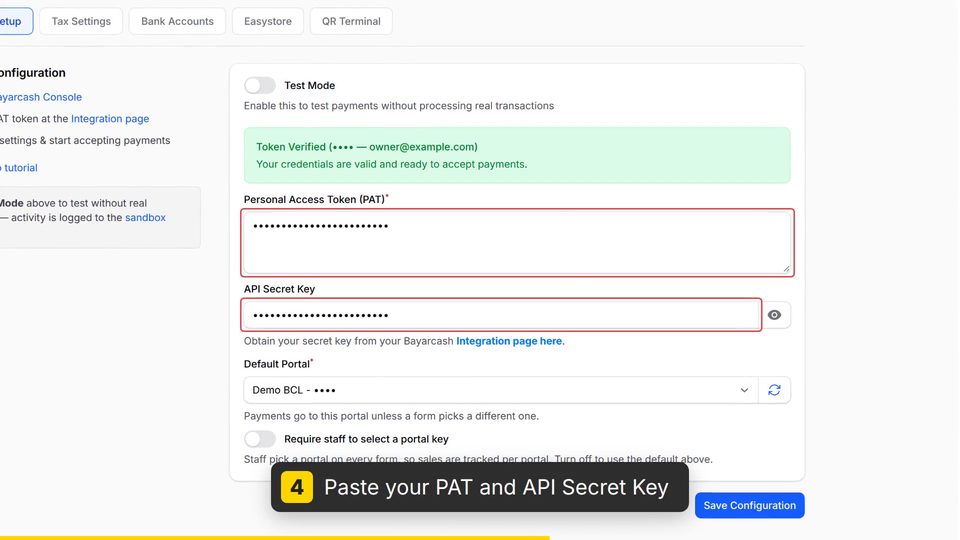Viewport: 960px width, 540px height.
Task: Enable the Test Mode switch
Action: [x=260, y=85]
